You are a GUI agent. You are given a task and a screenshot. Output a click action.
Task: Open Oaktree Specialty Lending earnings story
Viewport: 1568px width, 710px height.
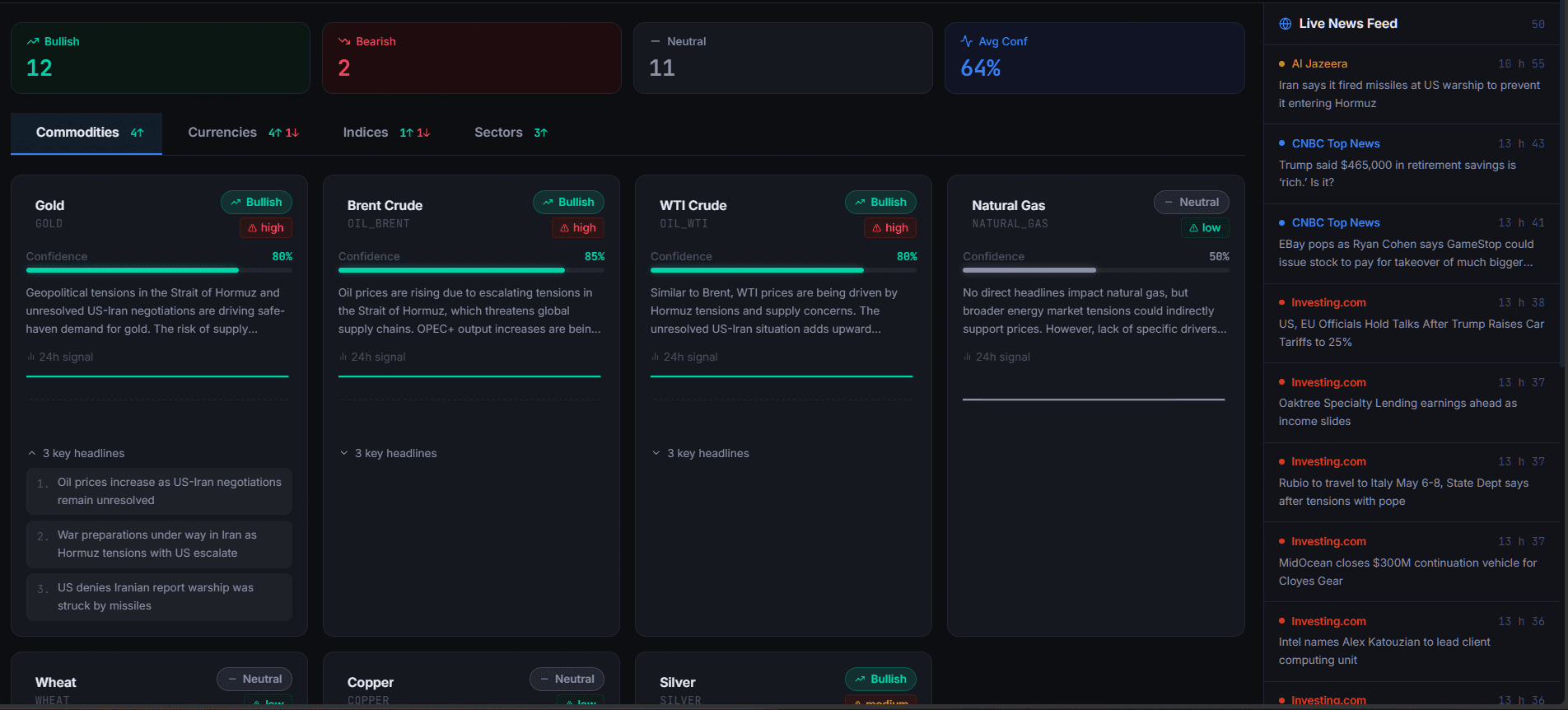tap(1412, 403)
